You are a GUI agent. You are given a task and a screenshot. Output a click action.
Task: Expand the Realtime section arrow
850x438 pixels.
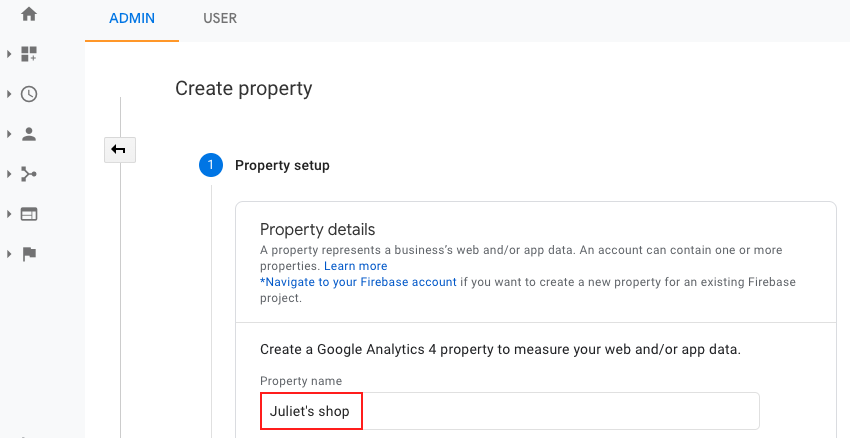(9, 94)
